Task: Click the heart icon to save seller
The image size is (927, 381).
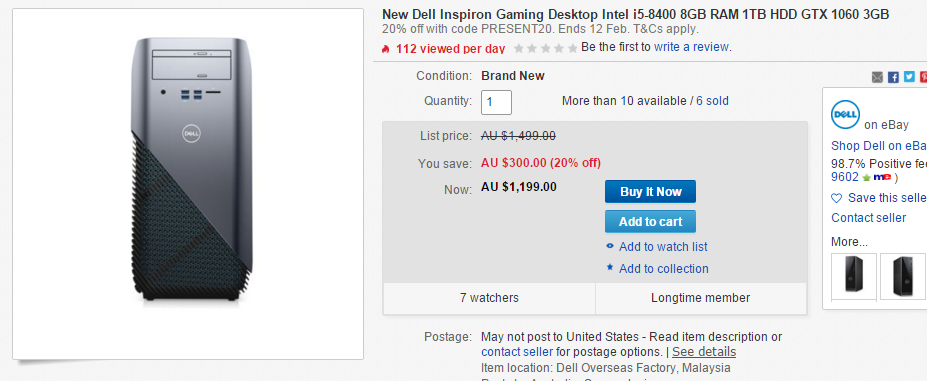Action: pos(837,198)
